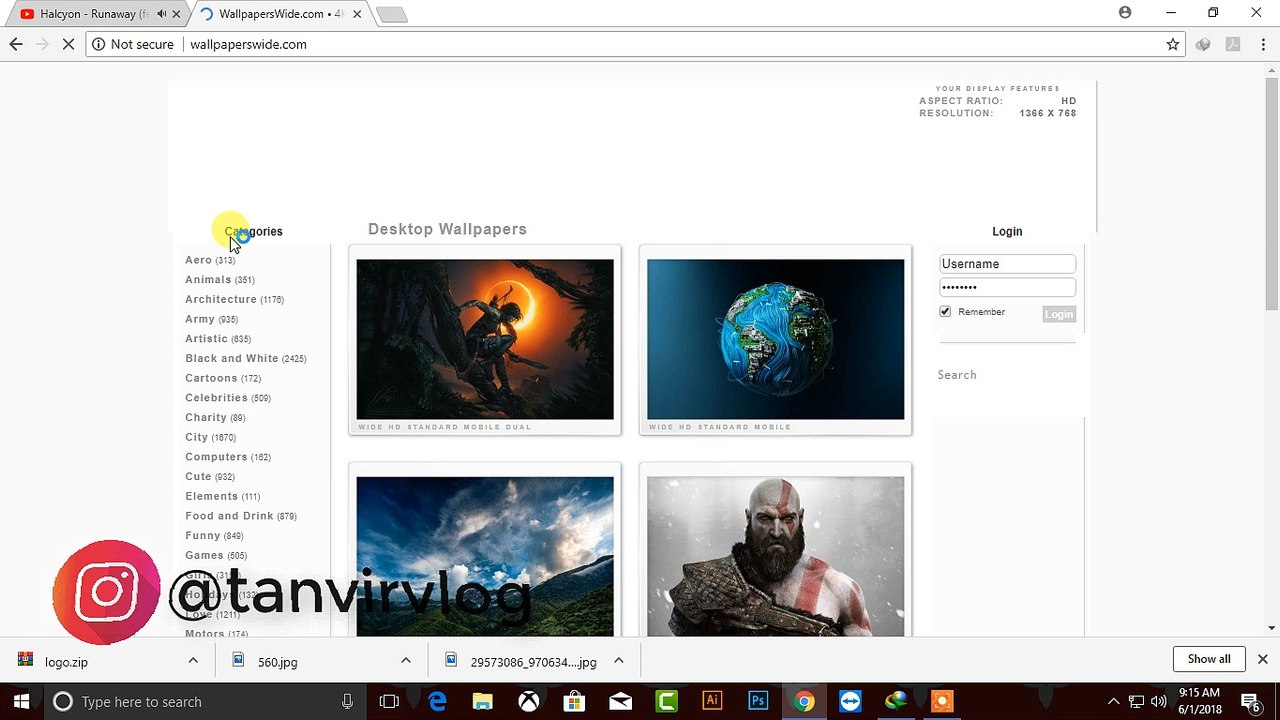The width and height of the screenshot is (1280, 720).
Task: Click the address bar showing wallpaperswide.com
Action: tap(635, 44)
